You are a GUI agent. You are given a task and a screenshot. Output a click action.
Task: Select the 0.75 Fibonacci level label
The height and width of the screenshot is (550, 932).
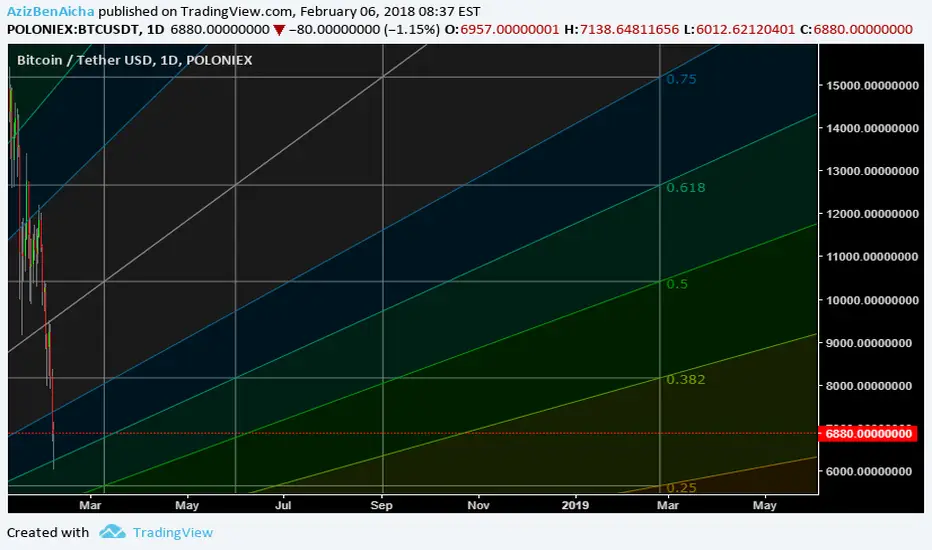(x=681, y=79)
